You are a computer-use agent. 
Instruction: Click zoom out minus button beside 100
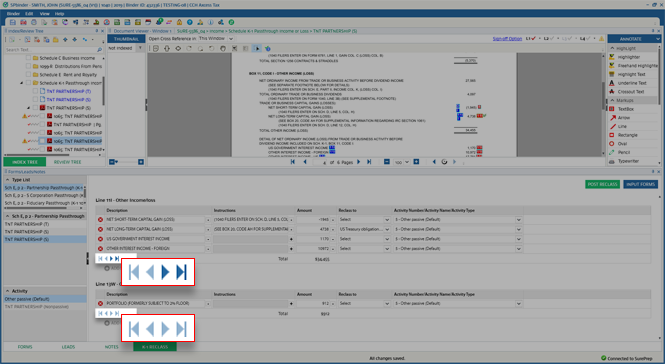[x=387, y=162]
